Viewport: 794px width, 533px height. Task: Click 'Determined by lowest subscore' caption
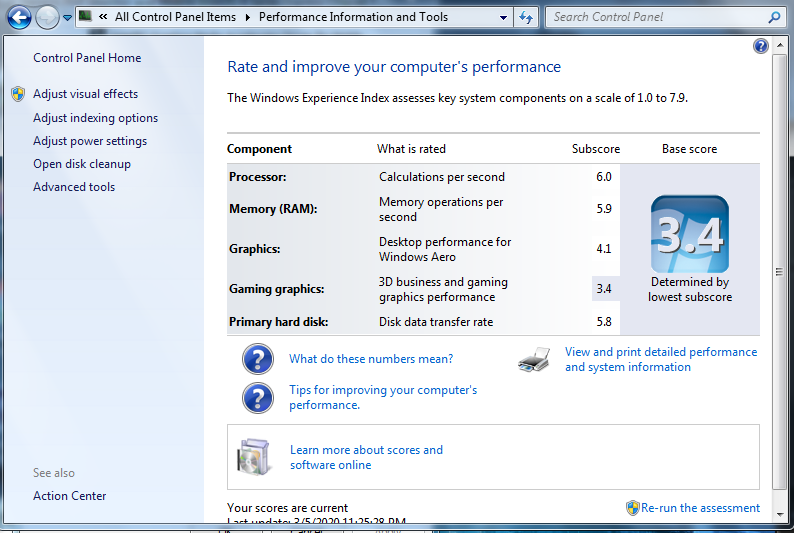pyautogui.click(x=690, y=290)
